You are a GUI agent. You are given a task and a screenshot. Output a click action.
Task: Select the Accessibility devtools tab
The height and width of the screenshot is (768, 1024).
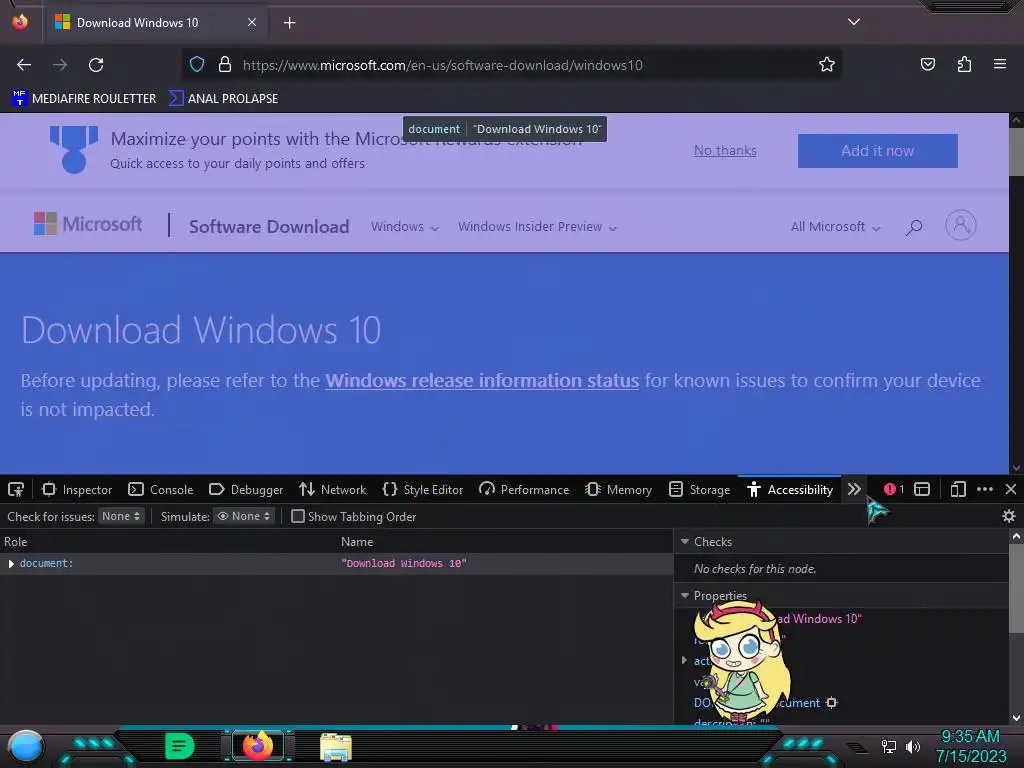pos(790,489)
